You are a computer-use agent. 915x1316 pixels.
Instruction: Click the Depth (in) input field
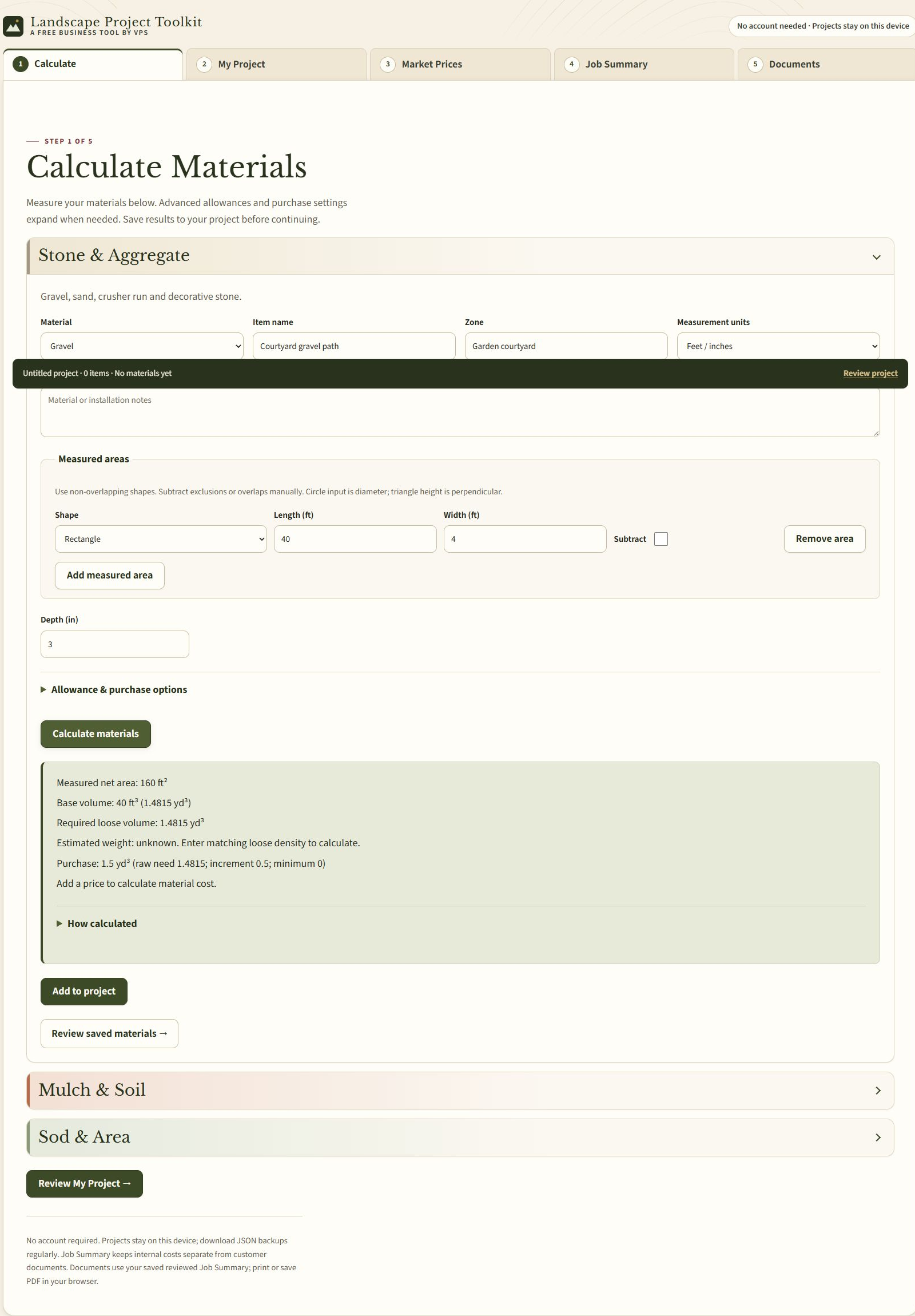(114, 644)
